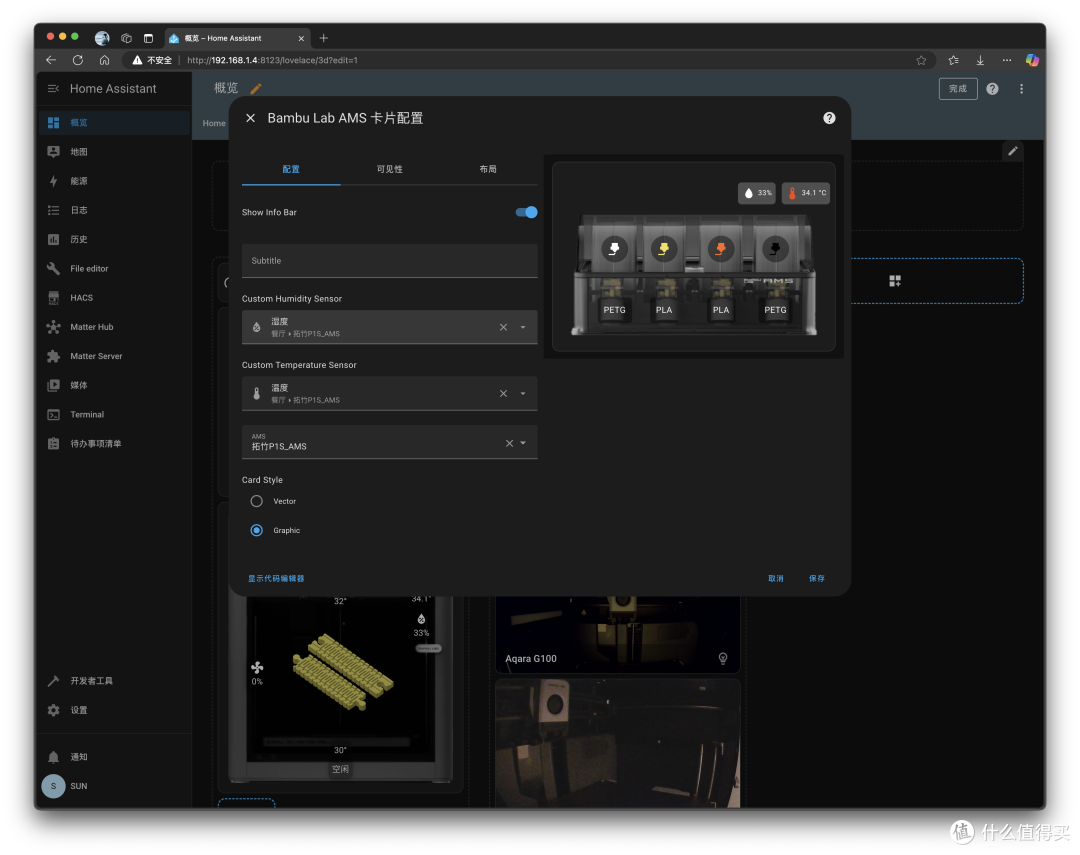Select the Vector card style

pyautogui.click(x=256, y=502)
